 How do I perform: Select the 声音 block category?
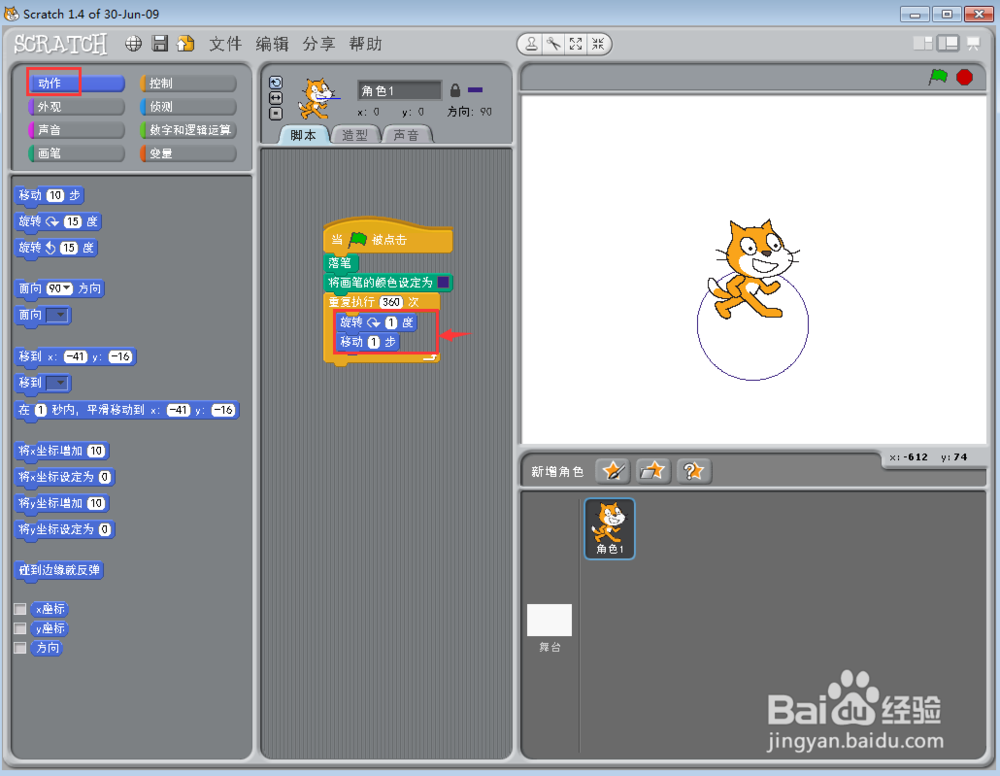point(77,129)
